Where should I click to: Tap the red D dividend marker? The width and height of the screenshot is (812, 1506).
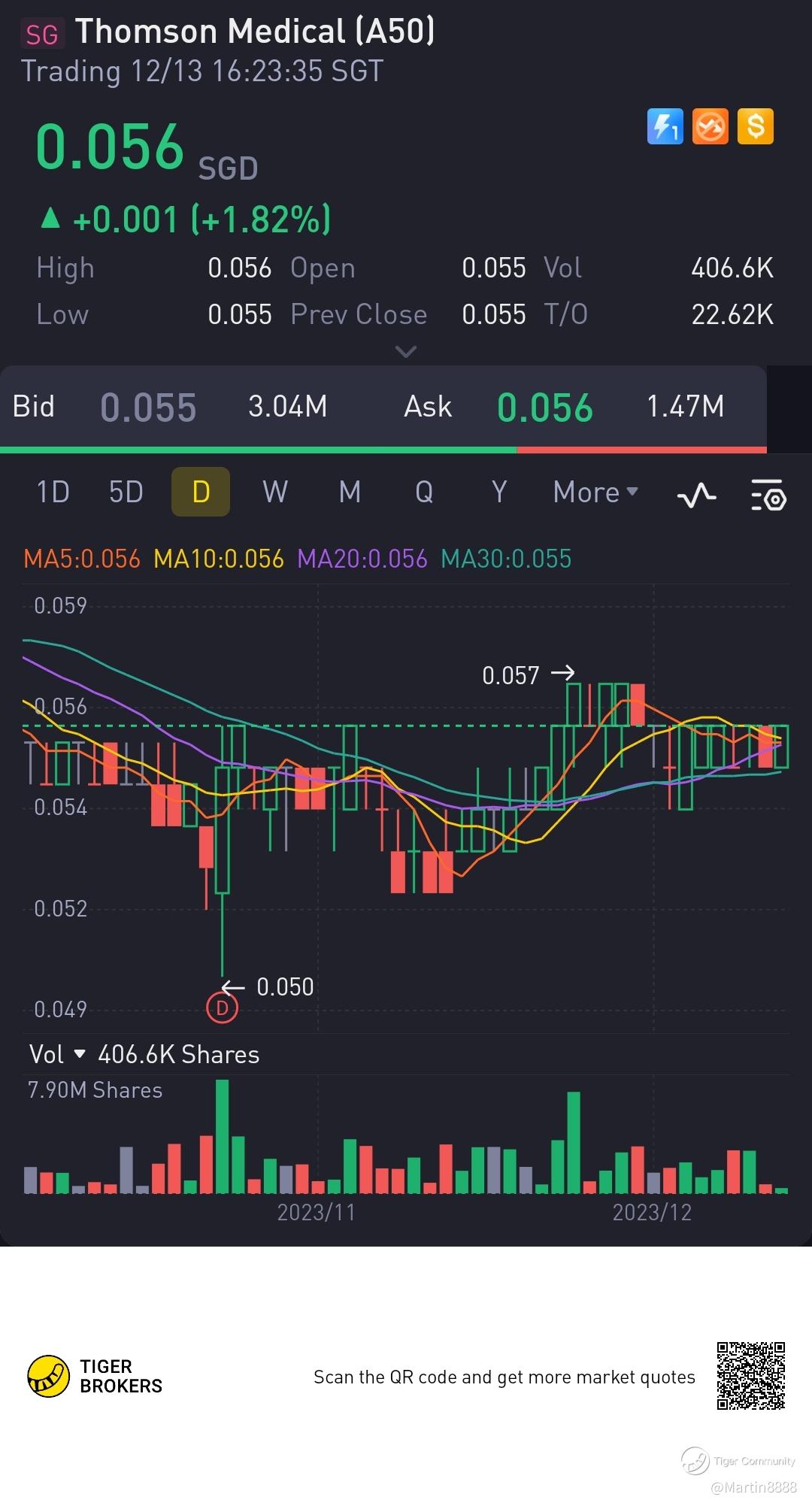pyautogui.click(x=222, y=1008)
